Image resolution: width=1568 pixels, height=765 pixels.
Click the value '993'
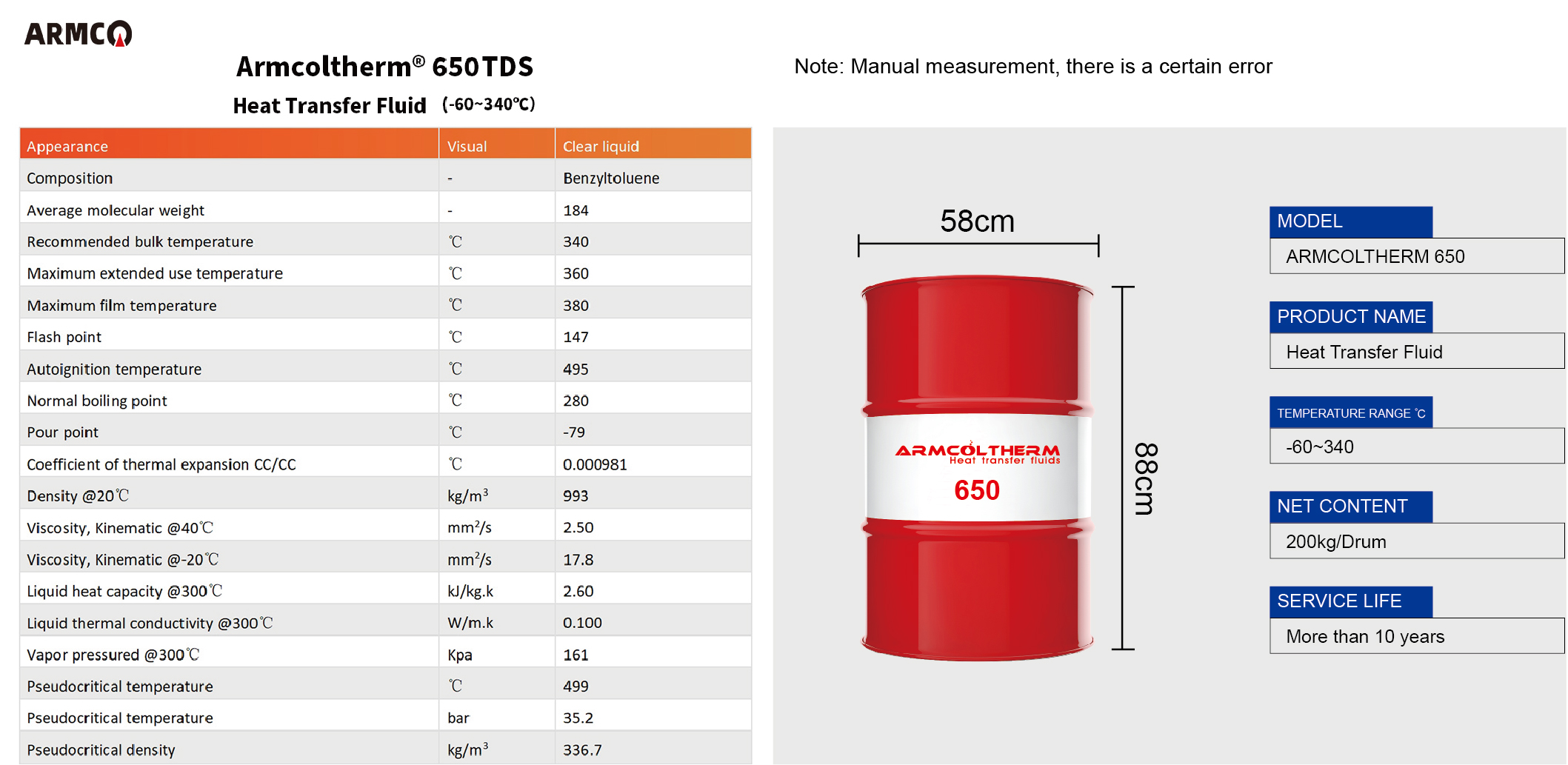tap(576, 496)
